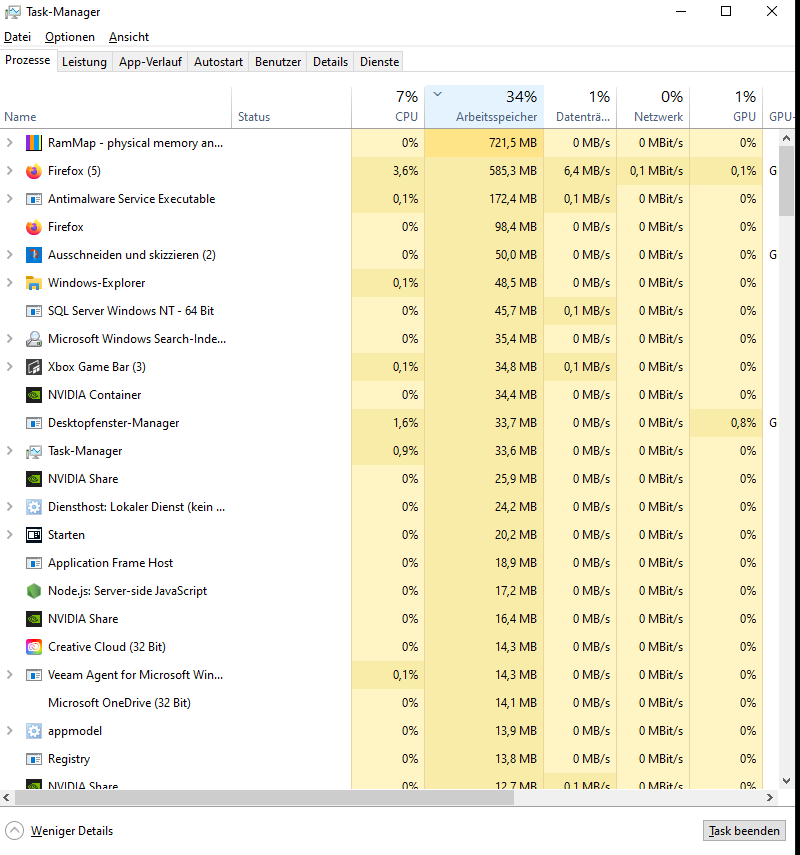Expand Antimalware Service Executable row
800x855 pixels.
[9, 199]
